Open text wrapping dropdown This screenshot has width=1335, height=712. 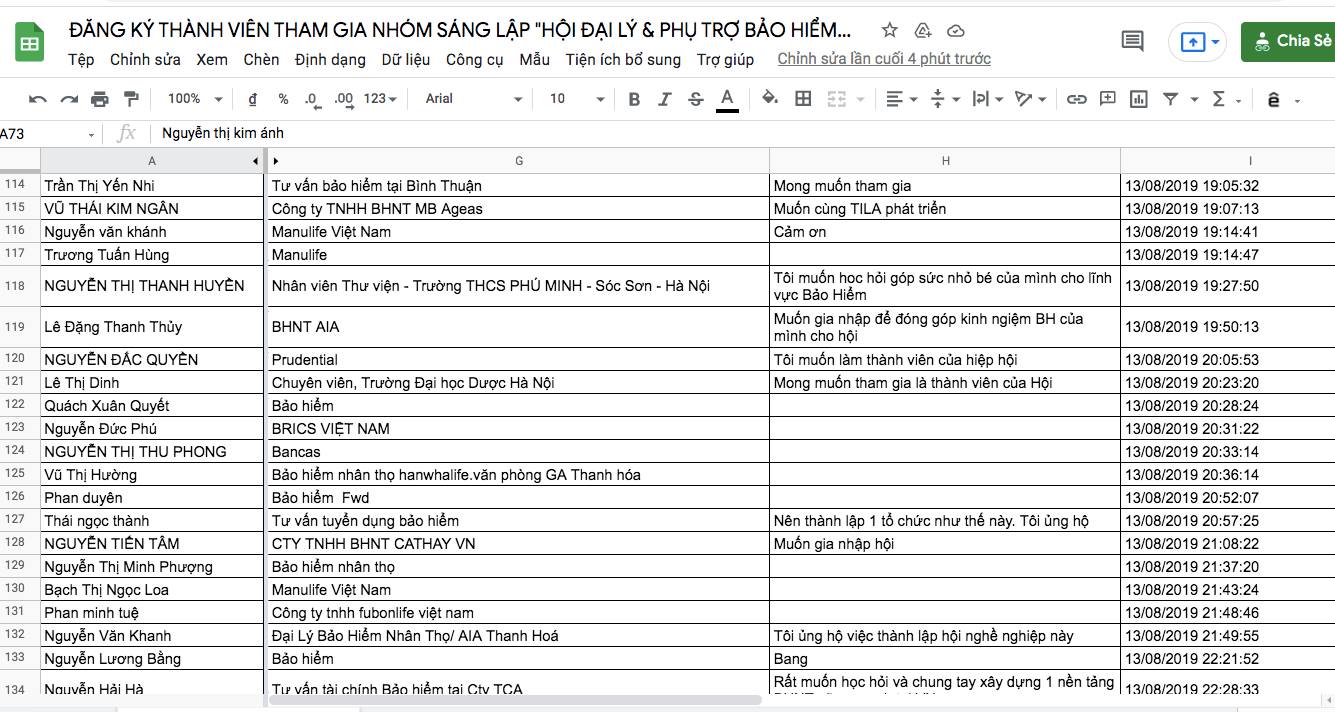[987, 99]
